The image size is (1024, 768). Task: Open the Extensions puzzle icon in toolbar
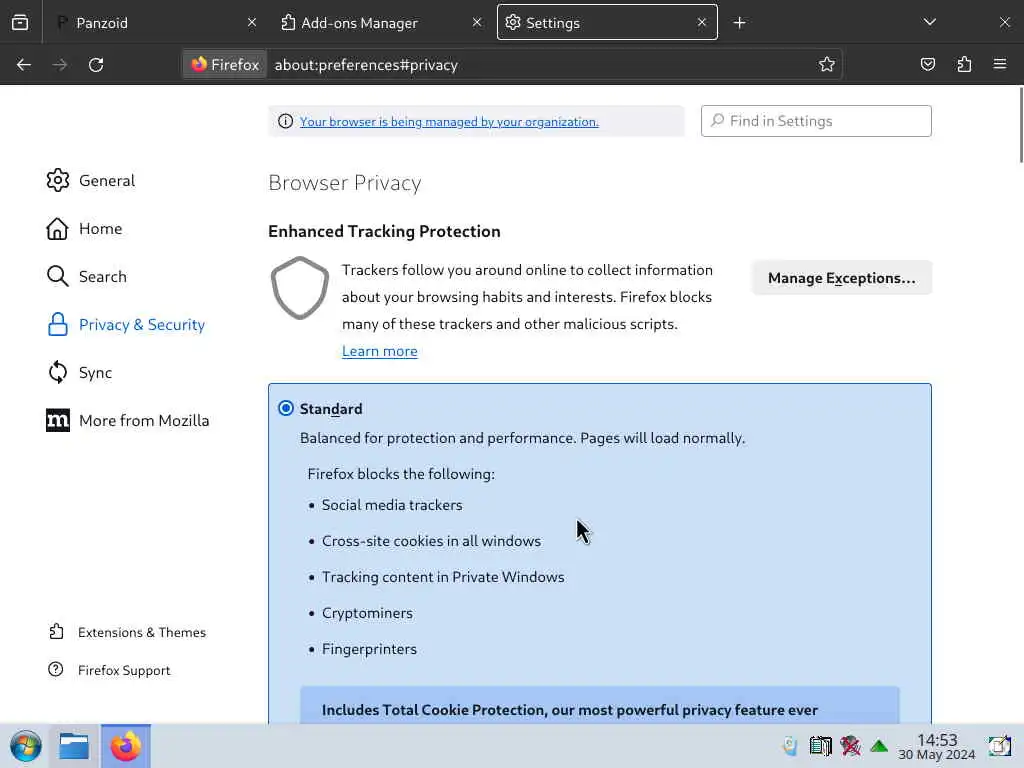[x=964, y=64]
